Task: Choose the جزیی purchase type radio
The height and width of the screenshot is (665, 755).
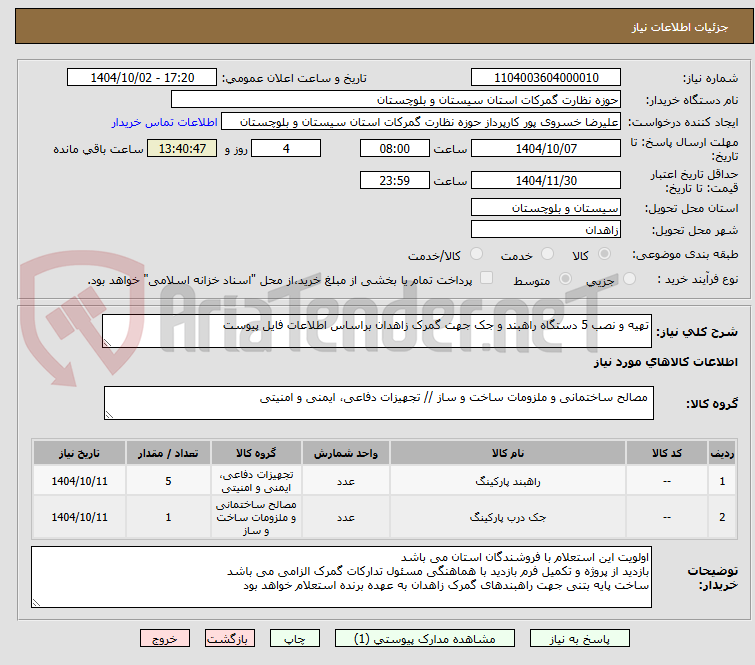Action: (629, 279)
